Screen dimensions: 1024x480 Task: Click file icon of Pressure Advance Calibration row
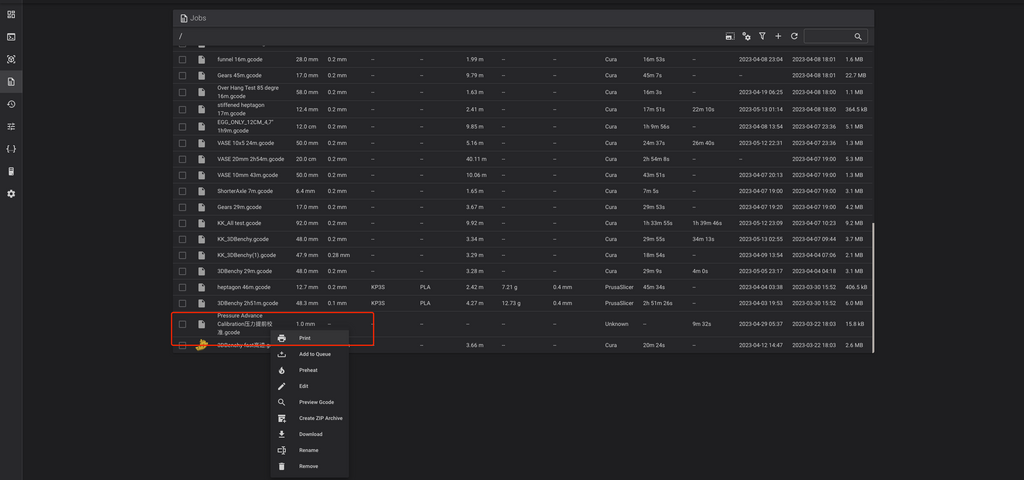pyautogui.click(x=202, y=324)
